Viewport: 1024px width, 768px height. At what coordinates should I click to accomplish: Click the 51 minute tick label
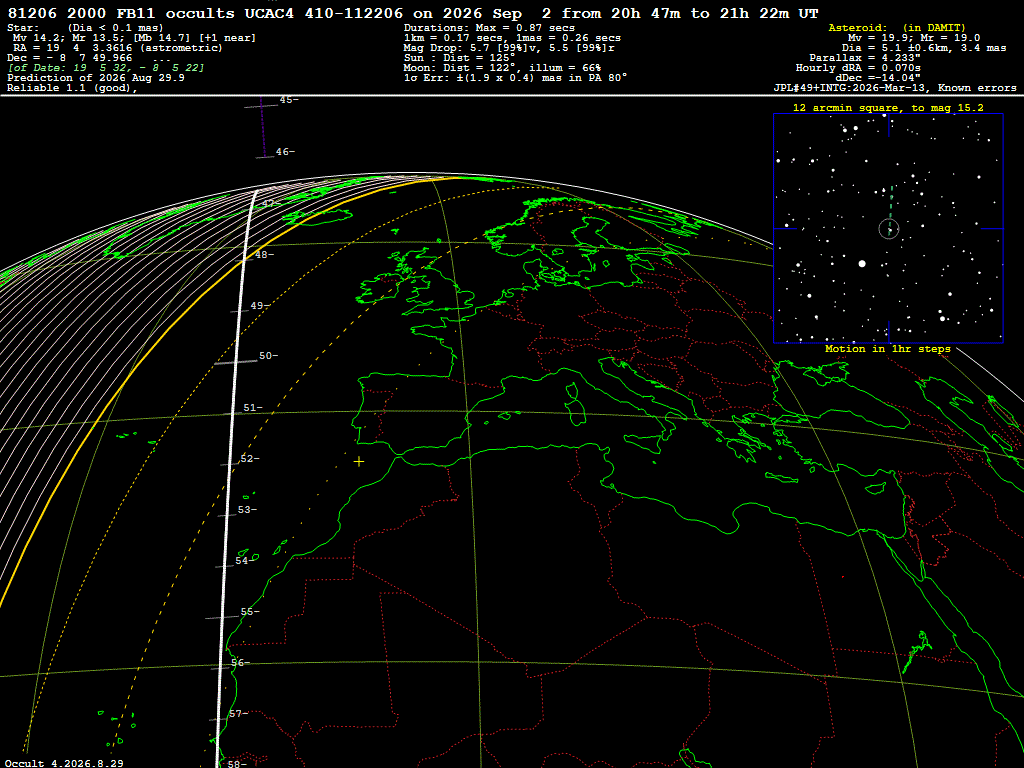pyautogui.click(x=252, y=408)
